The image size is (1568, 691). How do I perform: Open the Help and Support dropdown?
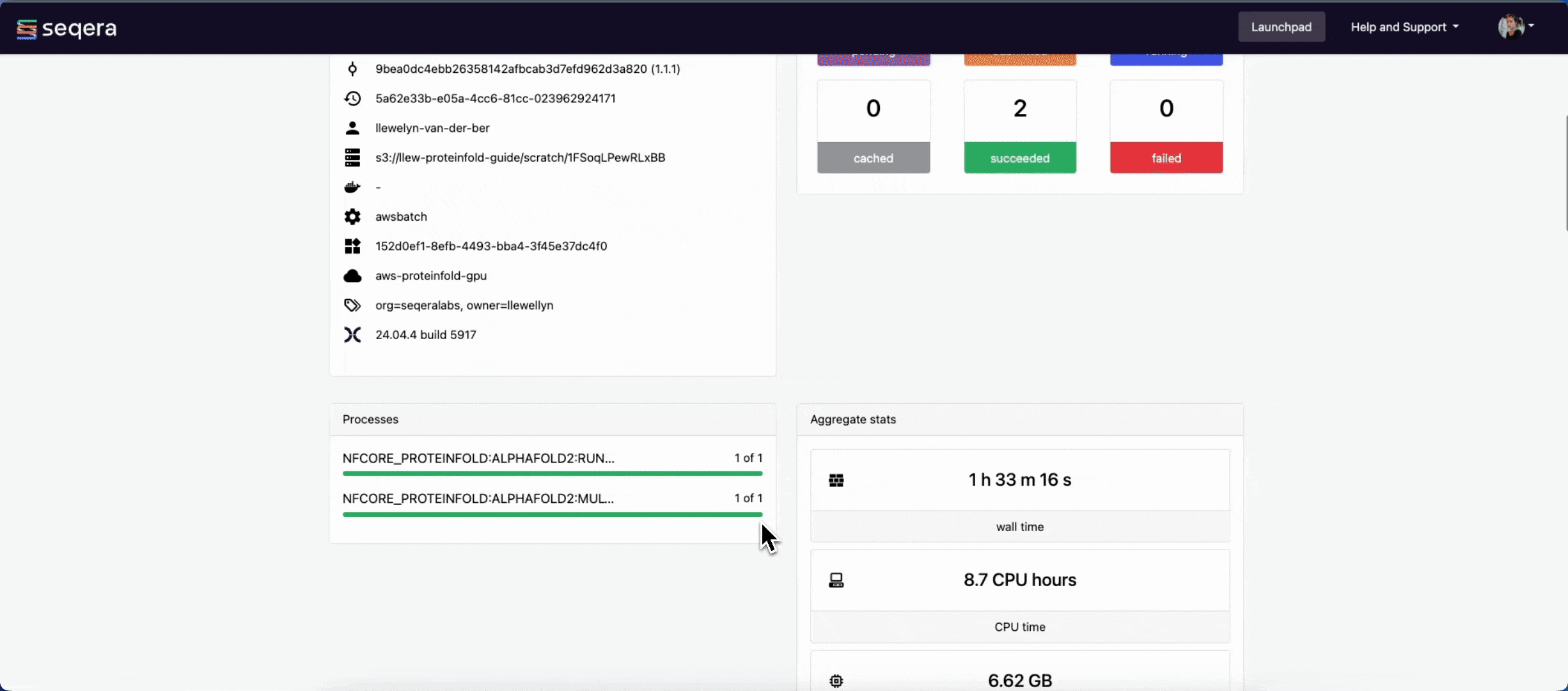(x=1404, y=26)
